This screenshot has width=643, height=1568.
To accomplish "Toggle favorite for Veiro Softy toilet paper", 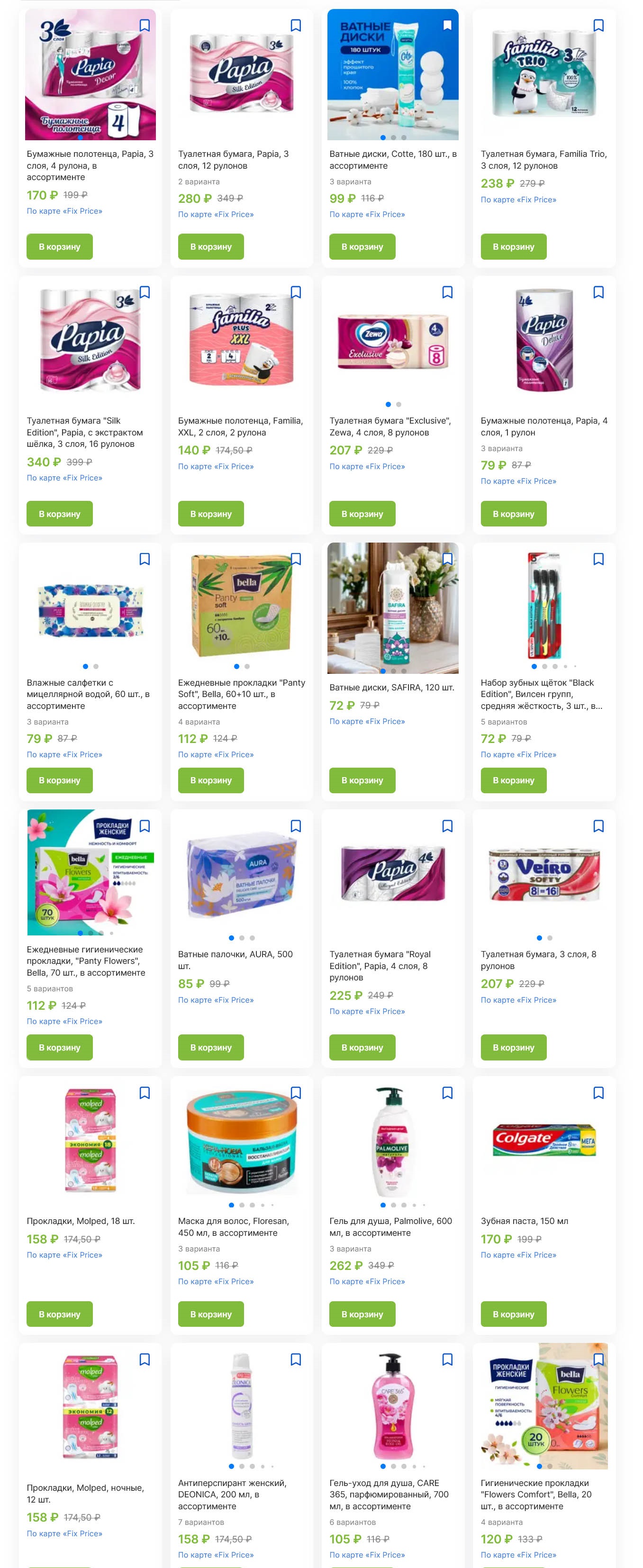I will coord(598,826).
